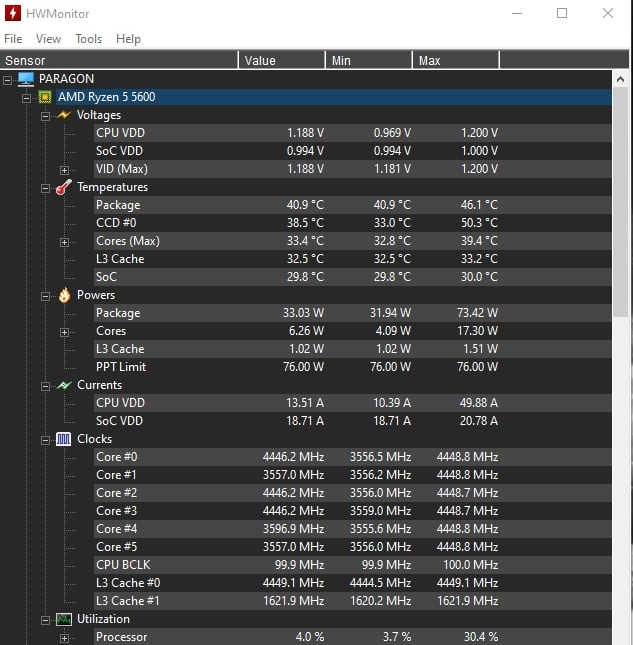Expand the Processor utilization row
The image size is (633, 645).
point(64,638)
